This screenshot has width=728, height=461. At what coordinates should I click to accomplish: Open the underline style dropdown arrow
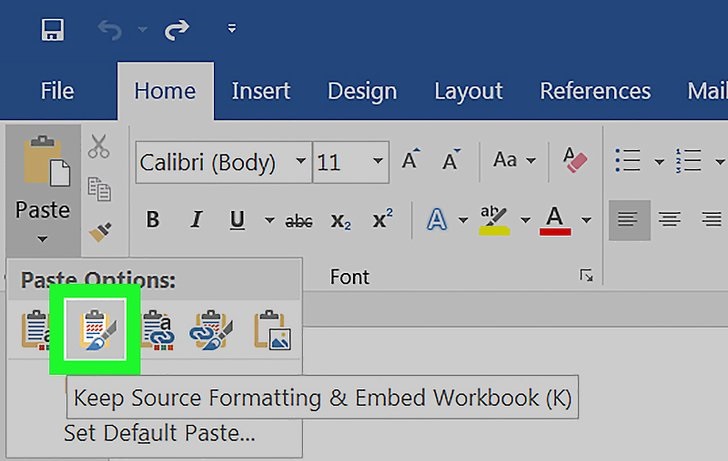click(x=269, y=220)
